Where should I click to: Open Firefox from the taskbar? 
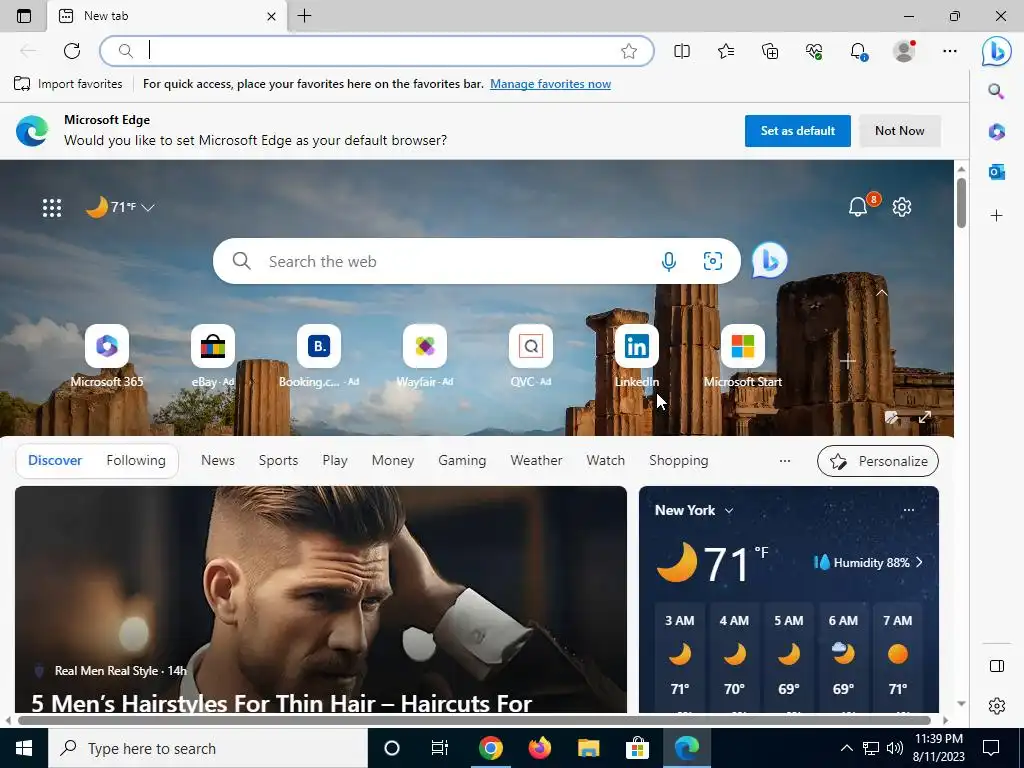tap(539, 748)
